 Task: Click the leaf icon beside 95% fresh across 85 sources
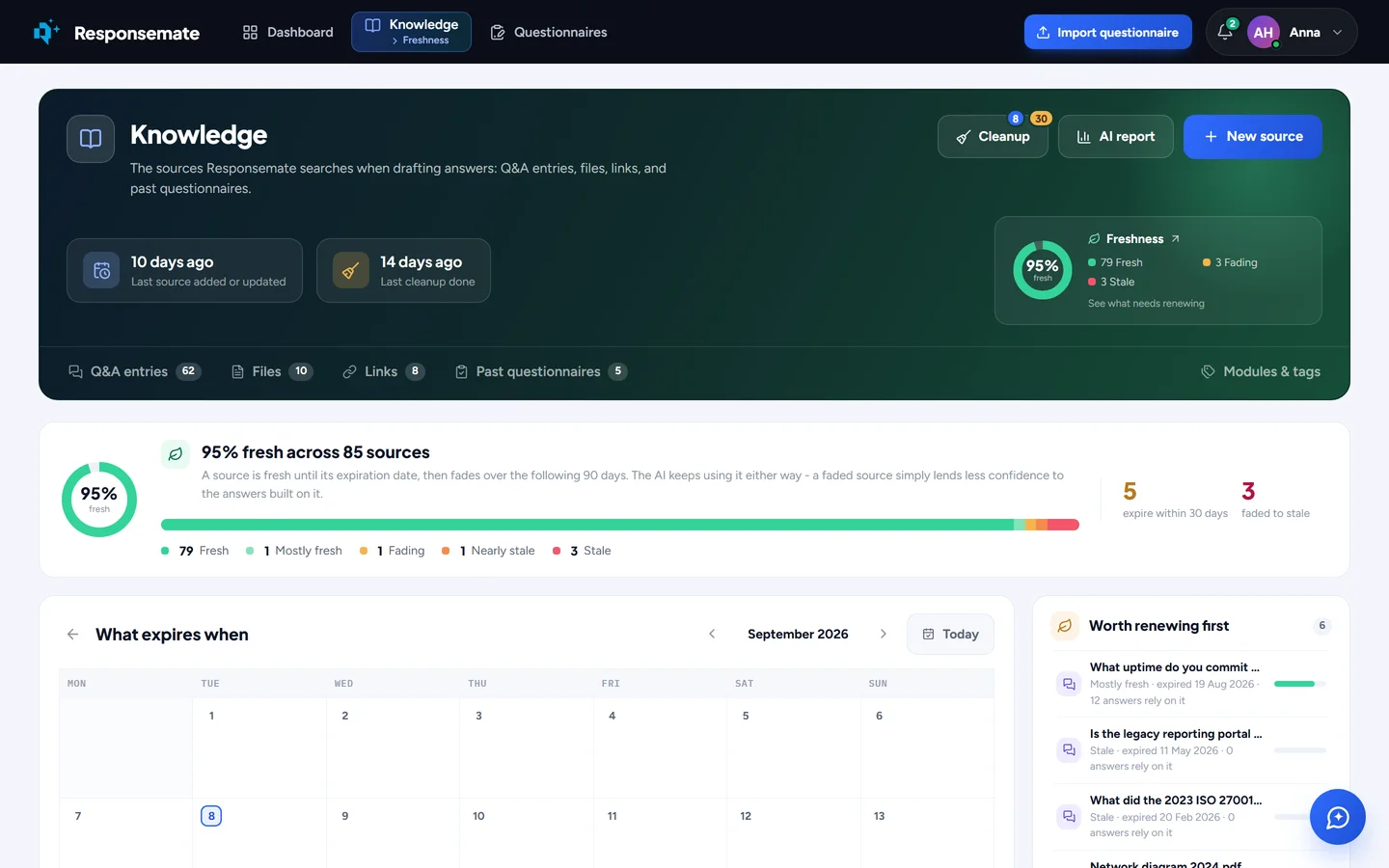176,453
